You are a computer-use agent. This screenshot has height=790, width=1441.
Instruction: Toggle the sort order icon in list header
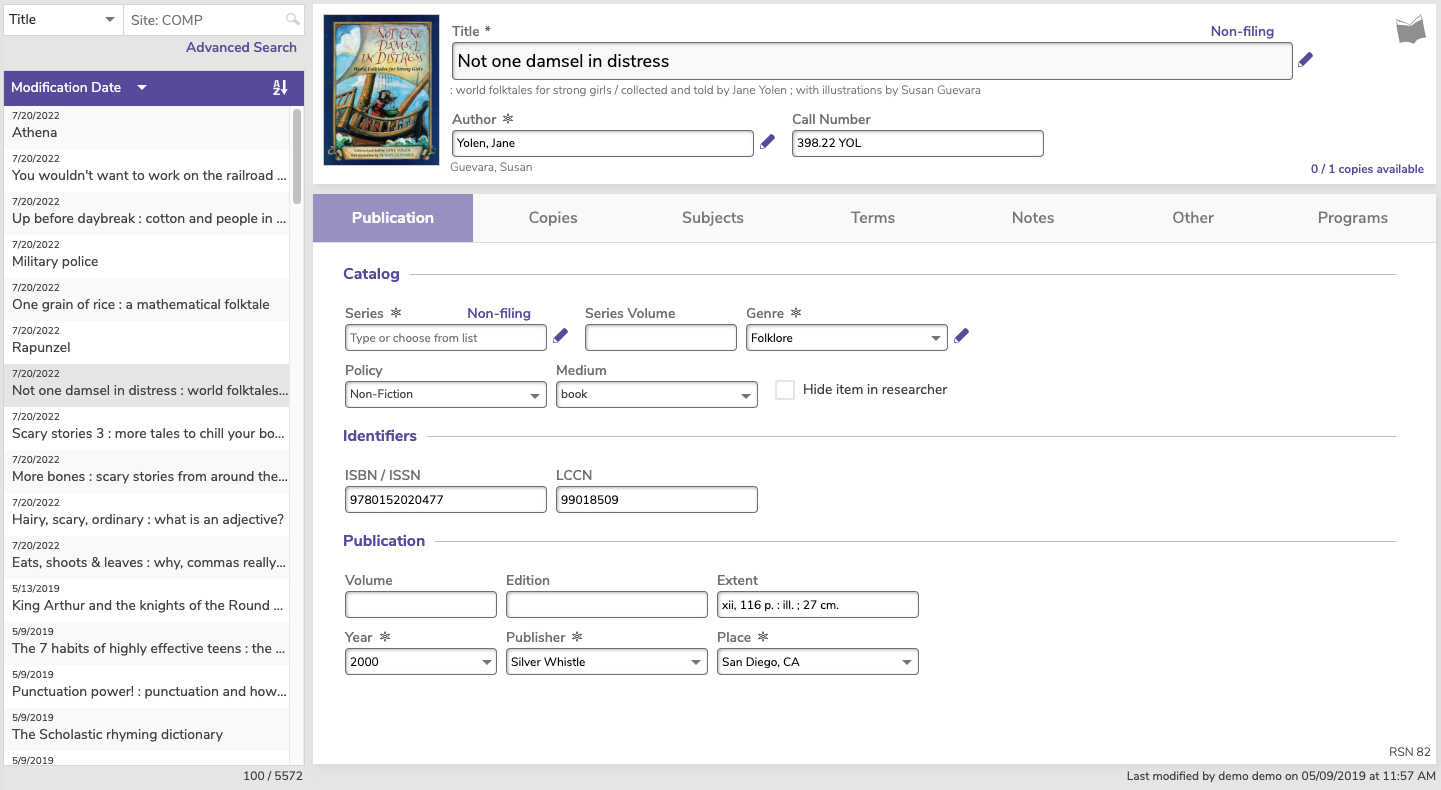tap(280, 88)
